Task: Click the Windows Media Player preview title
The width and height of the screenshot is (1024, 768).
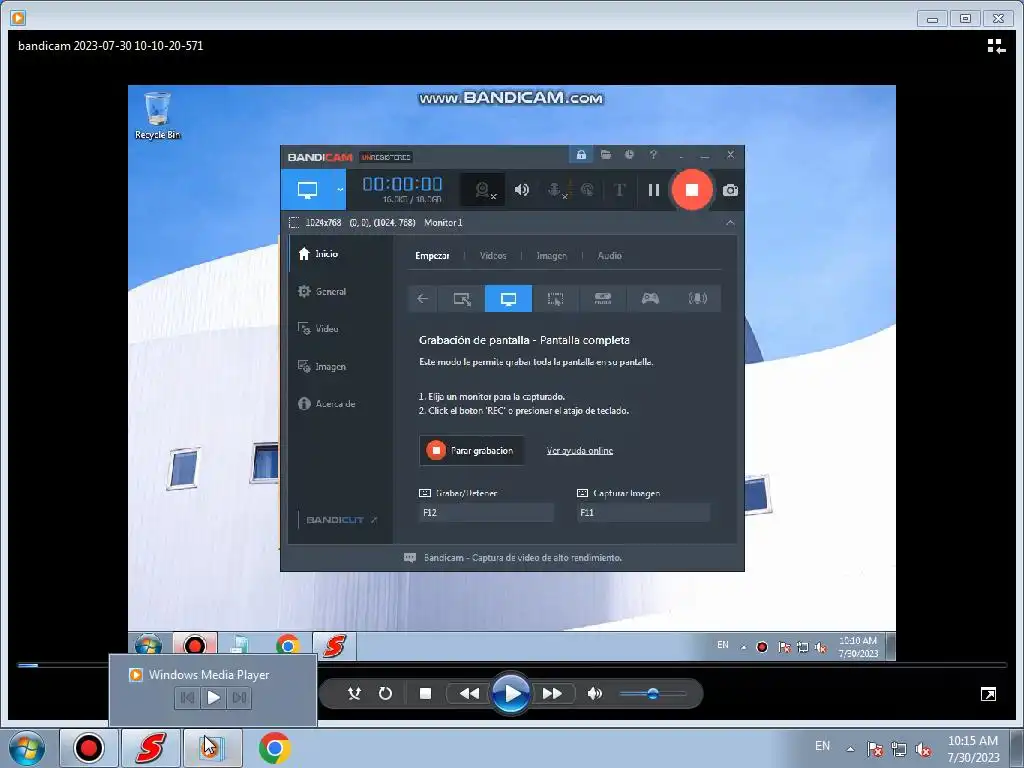Action: click(208, 675)
